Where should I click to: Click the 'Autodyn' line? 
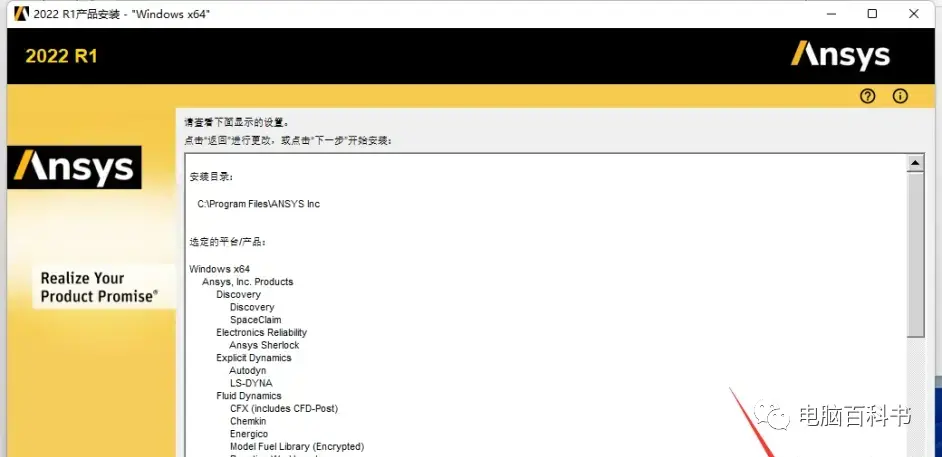coord(248,371)
